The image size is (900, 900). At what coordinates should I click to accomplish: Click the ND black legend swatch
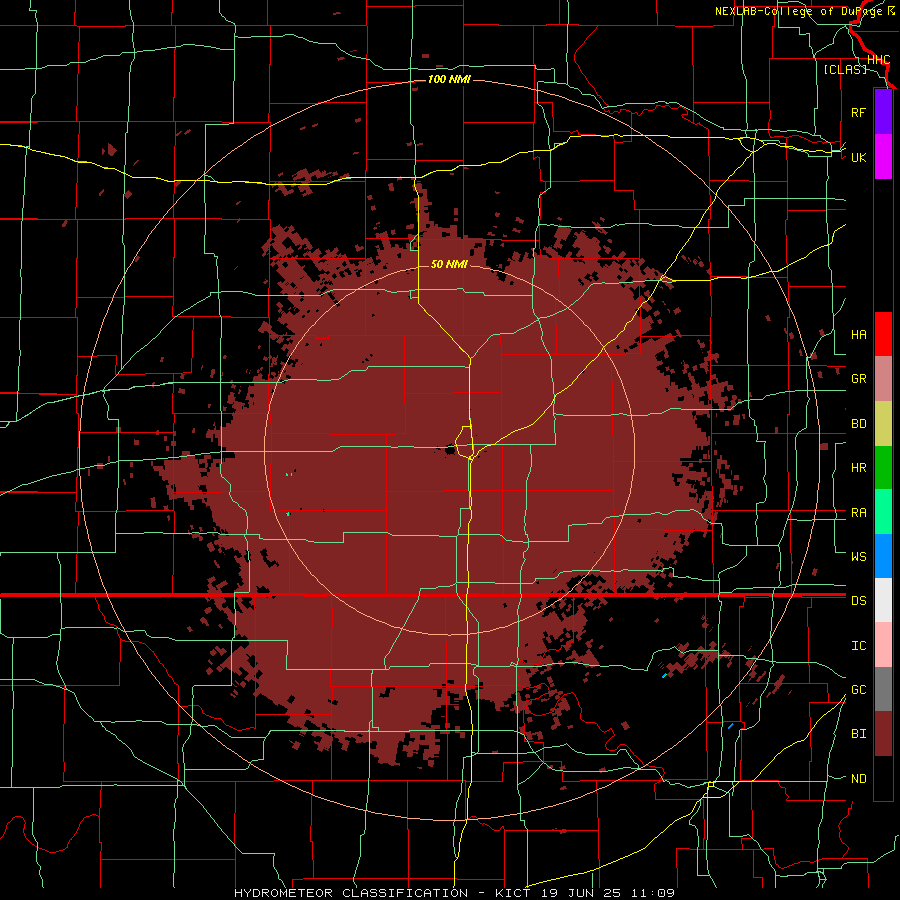click(883, 778)
